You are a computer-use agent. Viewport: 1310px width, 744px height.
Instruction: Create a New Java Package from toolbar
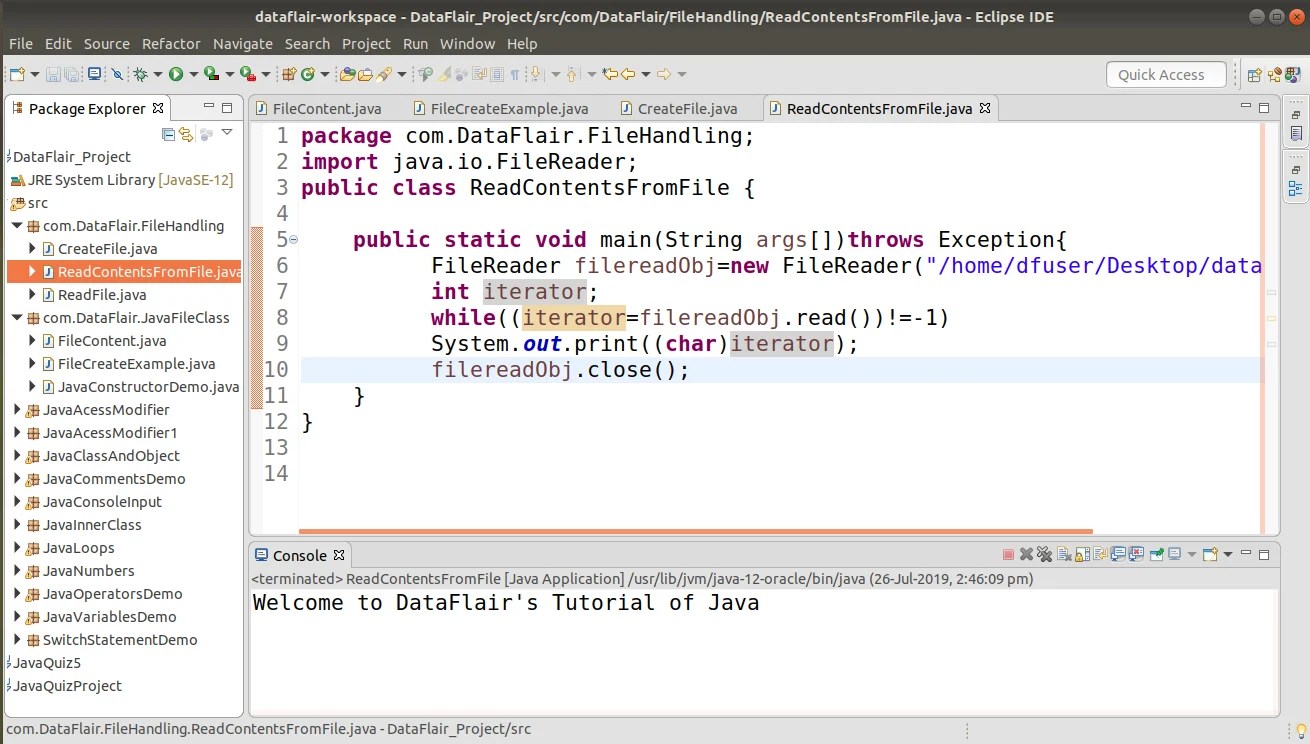290,74
